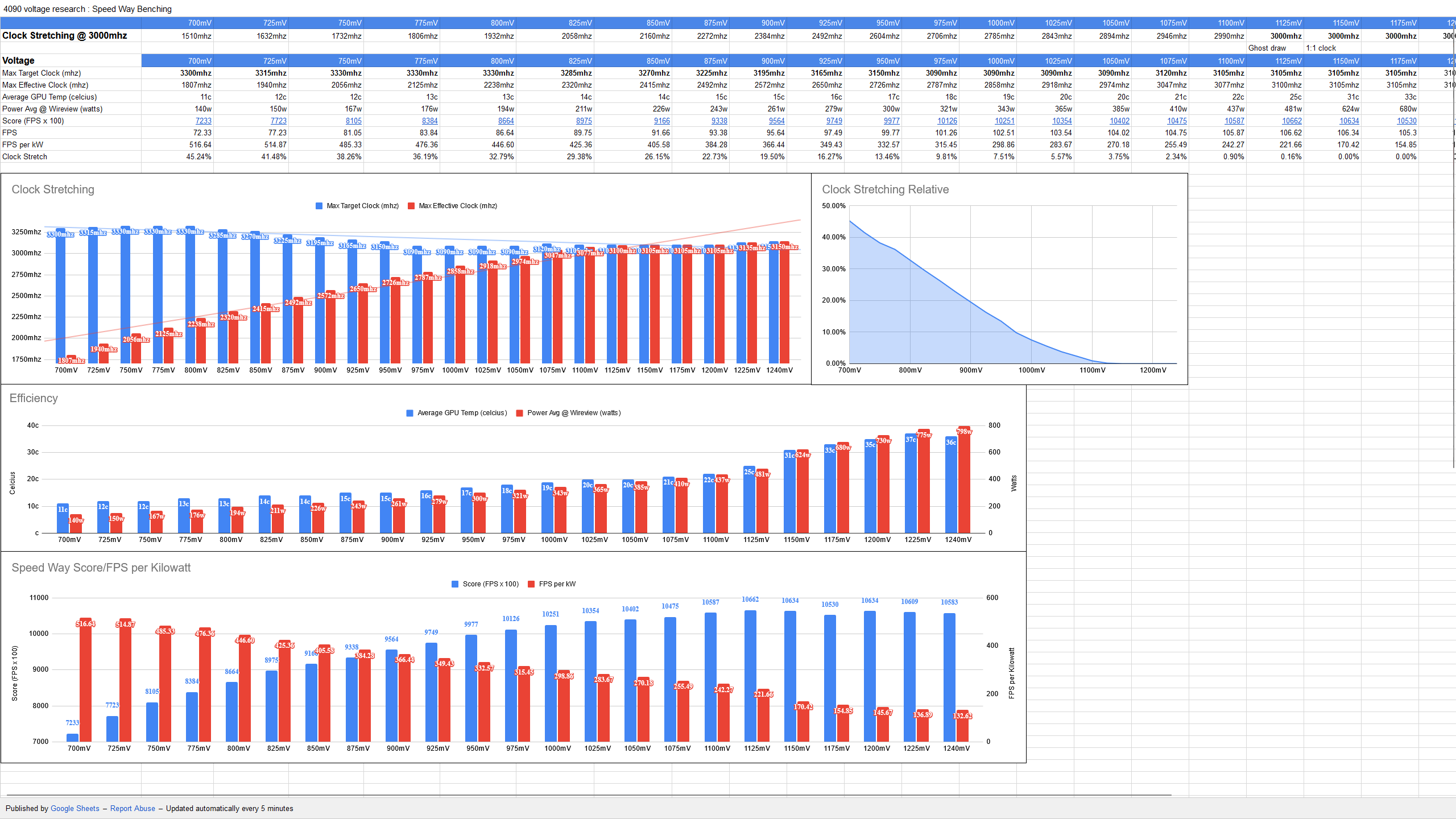The width and height of the screenshot is (1456, 819).
Task: Click the 45.24% clock stretch cell
Action: pyautogui.click(x=177, y=156)
